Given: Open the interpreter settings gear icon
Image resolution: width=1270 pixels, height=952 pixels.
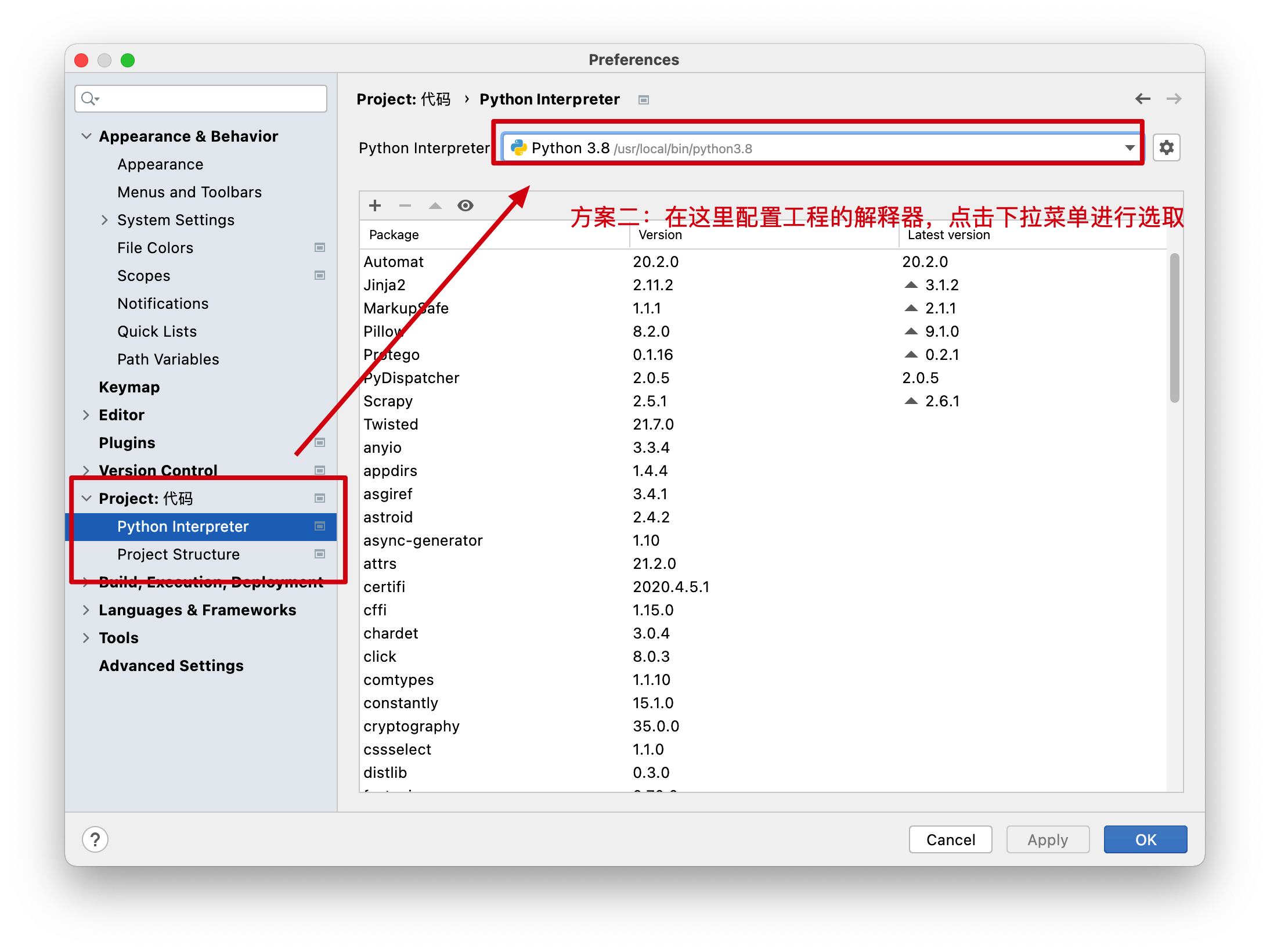Looking at the screenshot, I should tap(1167, 148).
